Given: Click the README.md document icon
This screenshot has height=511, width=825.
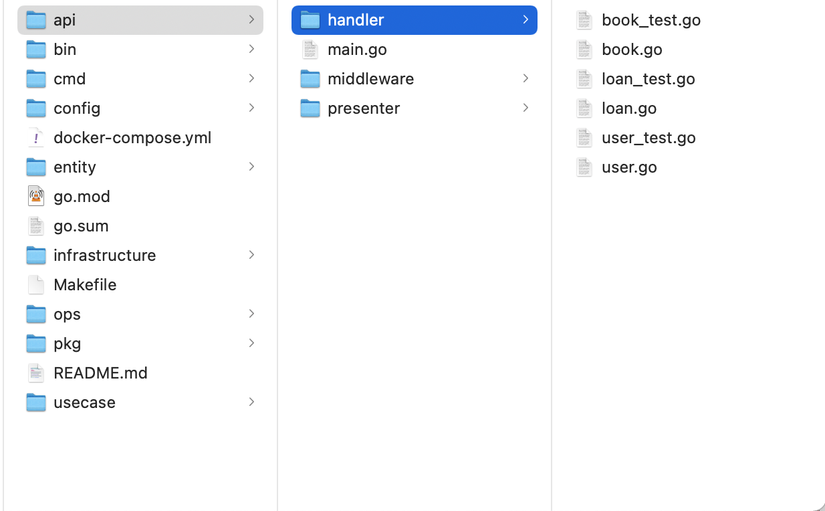Looking at the screenshot, I should 36,373.
